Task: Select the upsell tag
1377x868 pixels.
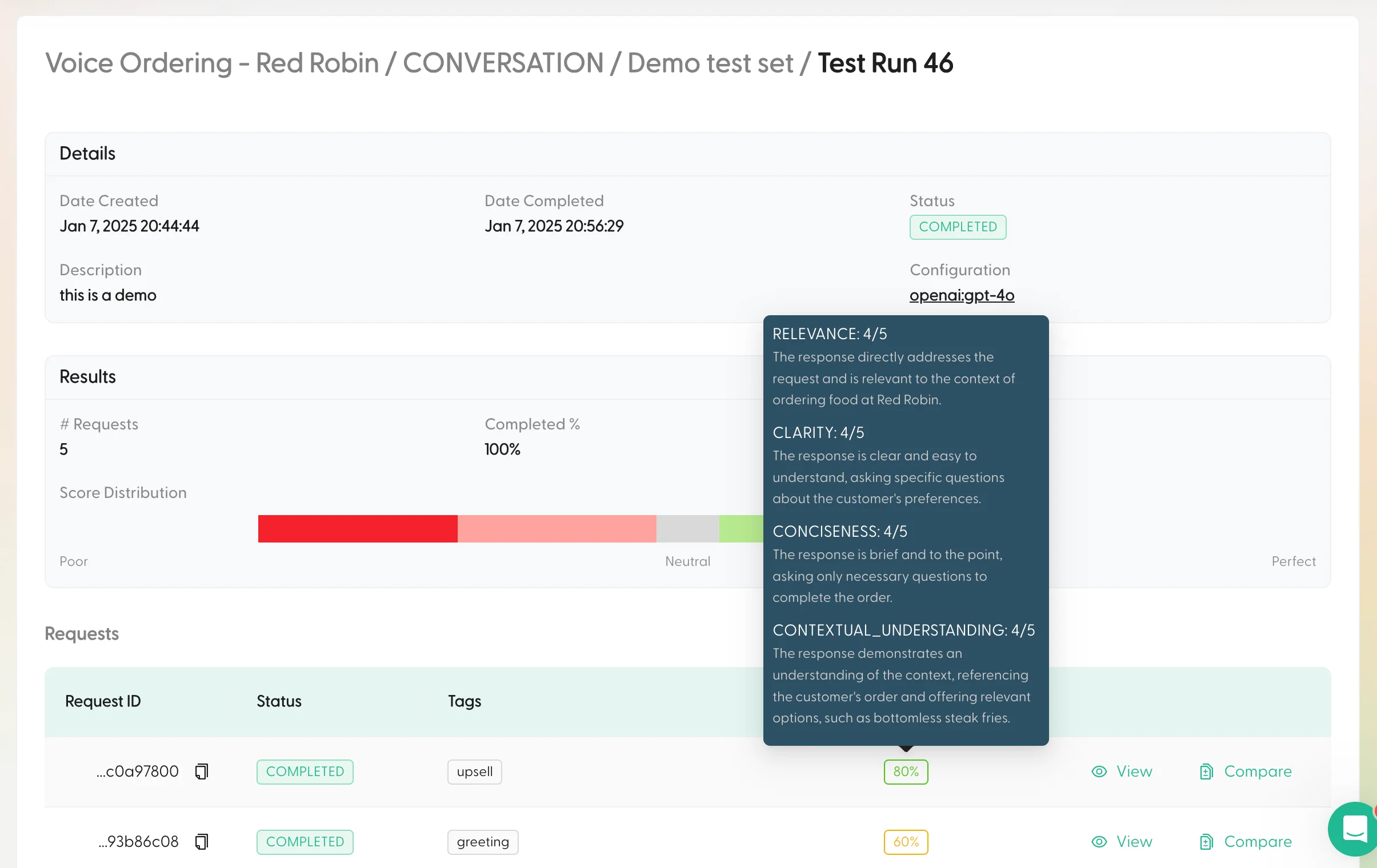Action: point(474,771)
